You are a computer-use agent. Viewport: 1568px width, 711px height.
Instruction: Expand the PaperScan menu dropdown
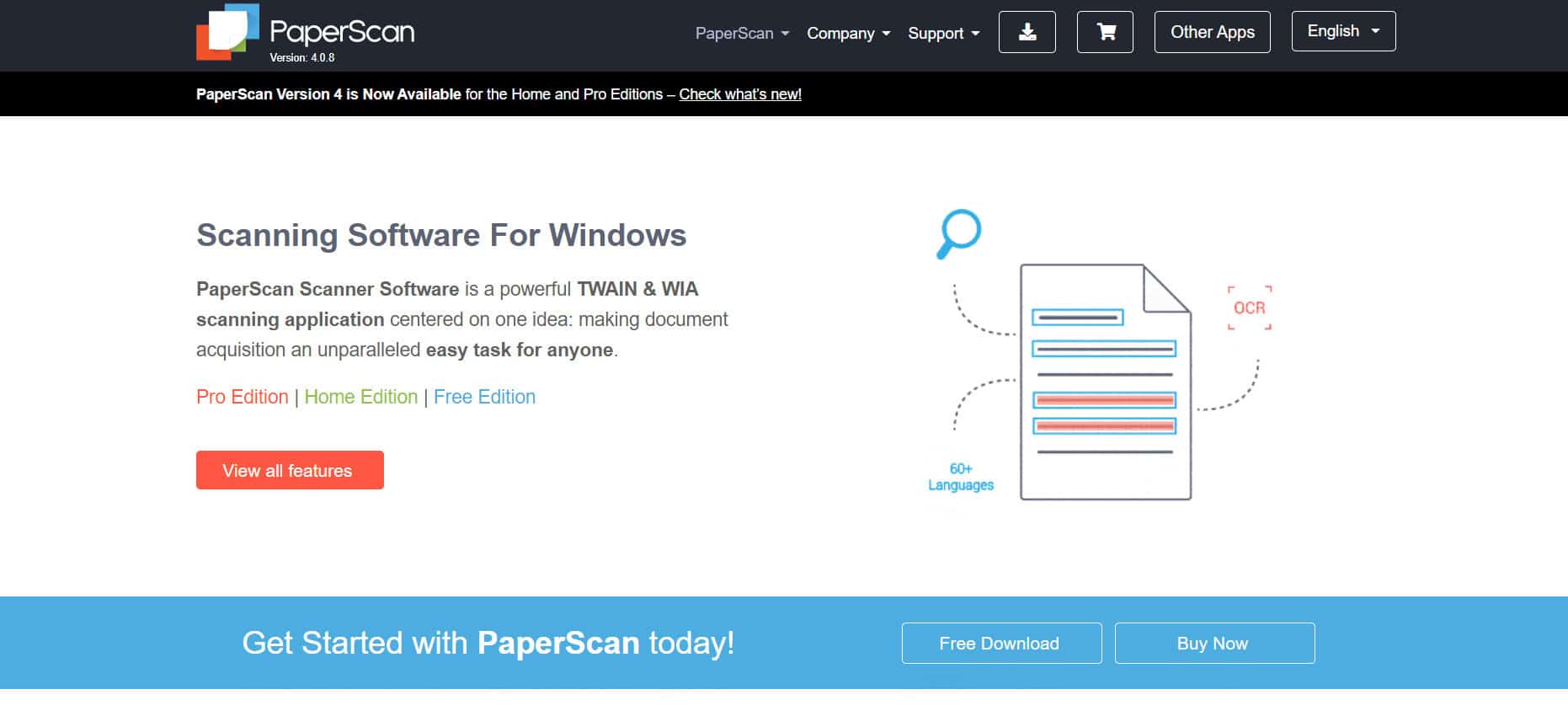[742, 33]
